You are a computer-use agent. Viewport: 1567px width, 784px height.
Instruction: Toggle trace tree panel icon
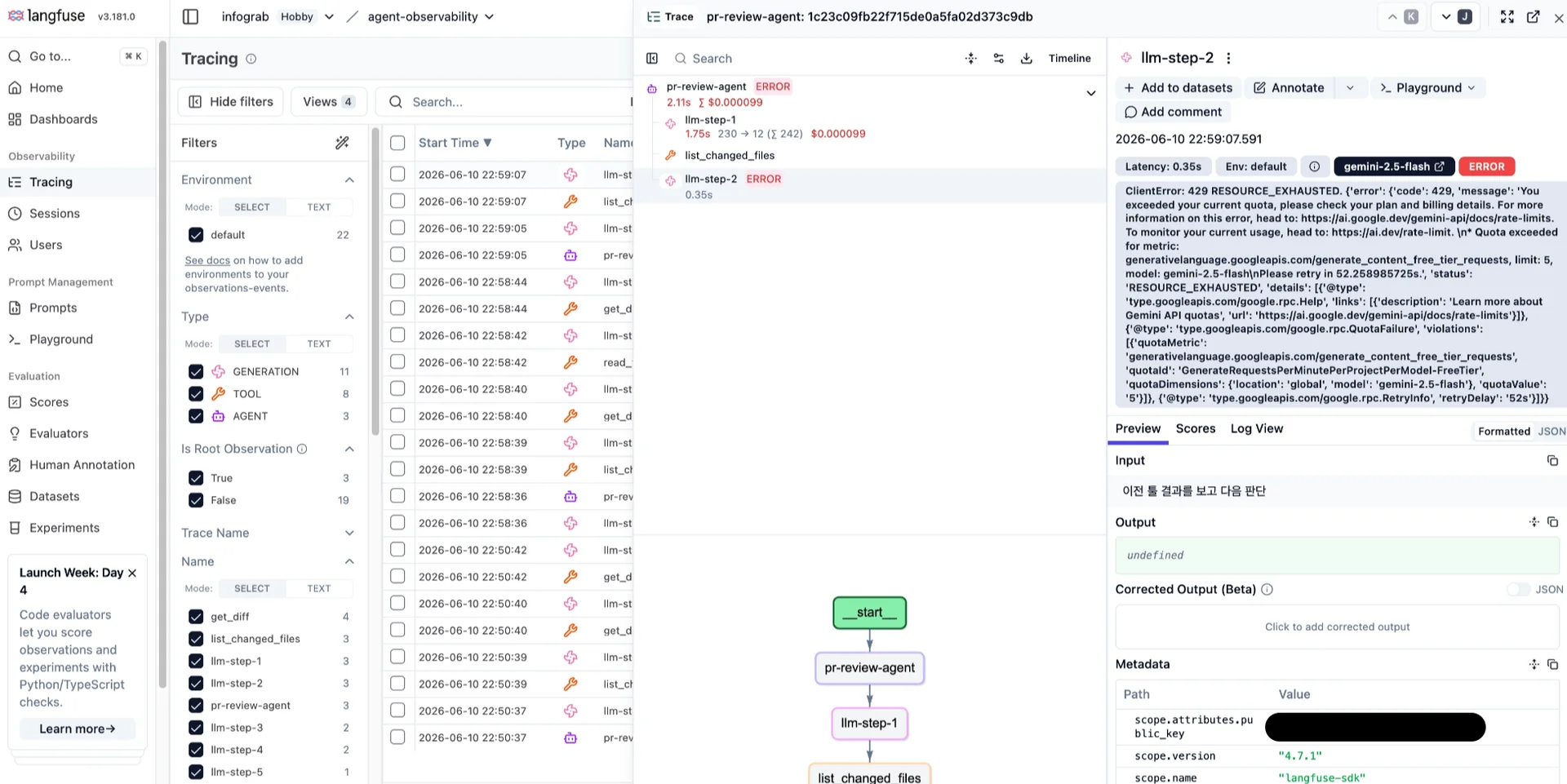pyautogui.click(x=652, y=58)
